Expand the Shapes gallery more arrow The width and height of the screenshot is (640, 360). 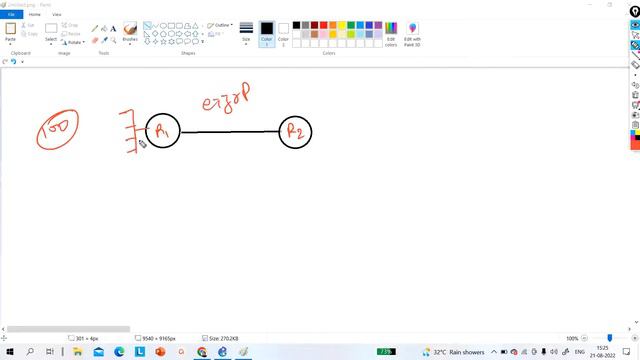tap(202, 42)
